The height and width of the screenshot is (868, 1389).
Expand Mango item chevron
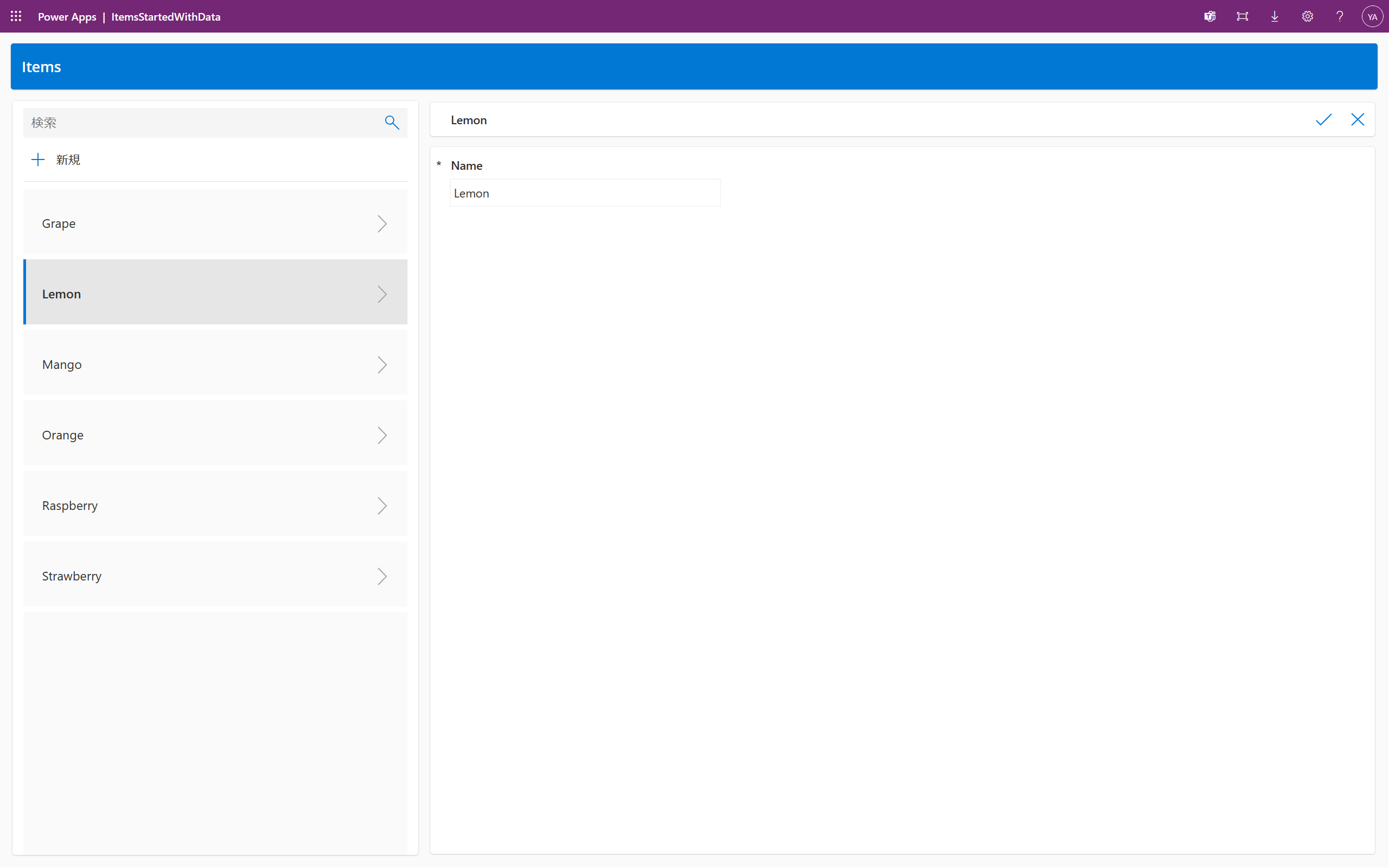pos(381,365)
